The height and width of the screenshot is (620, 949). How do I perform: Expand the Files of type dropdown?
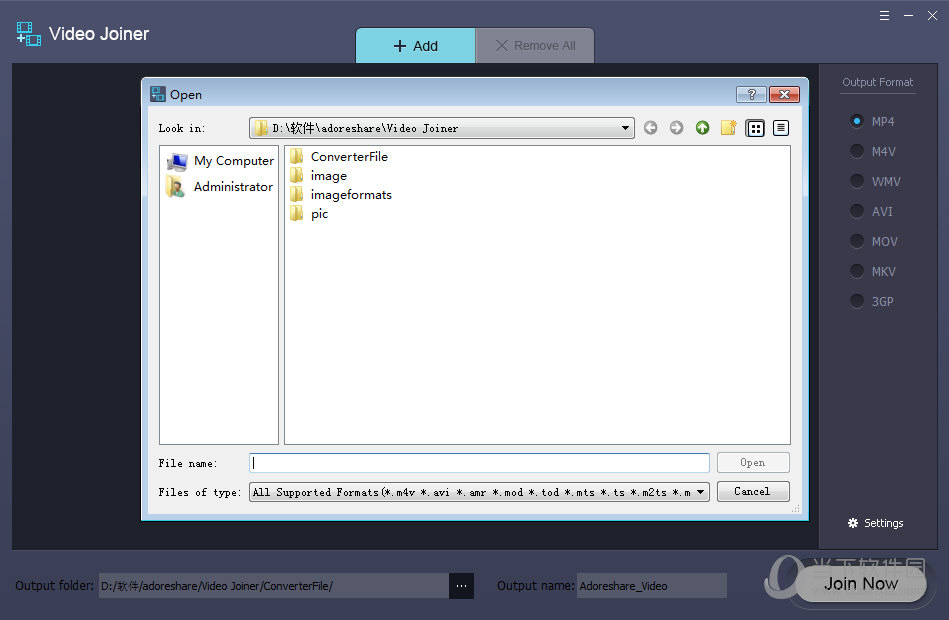pyautogui.click(x=700, y=492)
